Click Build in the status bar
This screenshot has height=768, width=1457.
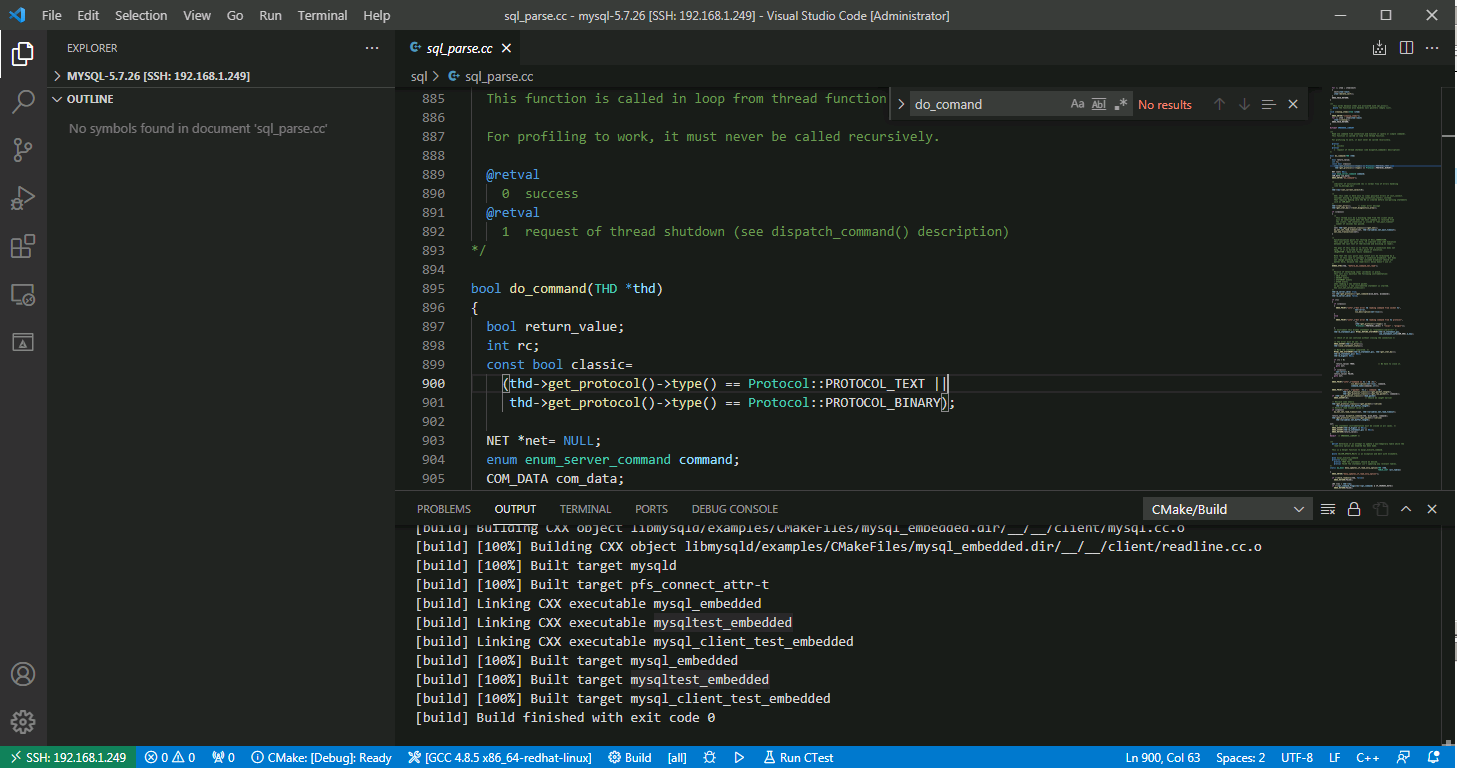630,757
